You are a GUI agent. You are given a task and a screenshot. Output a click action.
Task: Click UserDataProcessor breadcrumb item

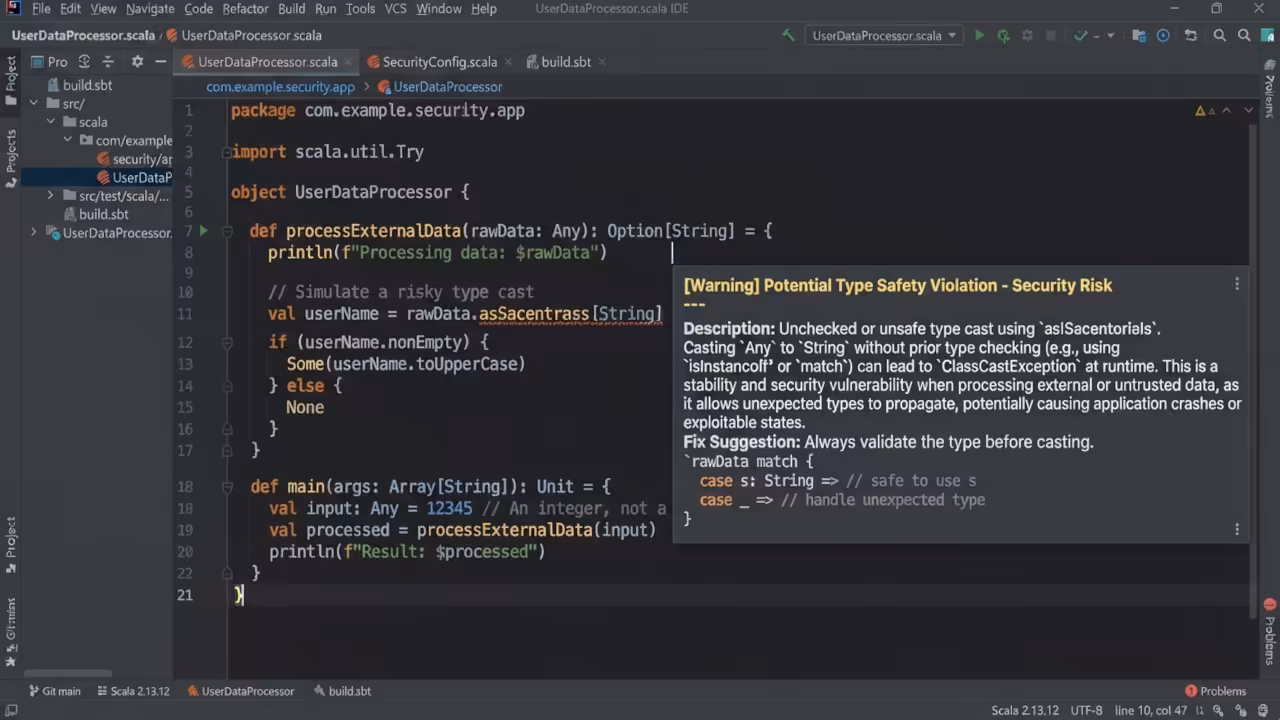point(440,87)
